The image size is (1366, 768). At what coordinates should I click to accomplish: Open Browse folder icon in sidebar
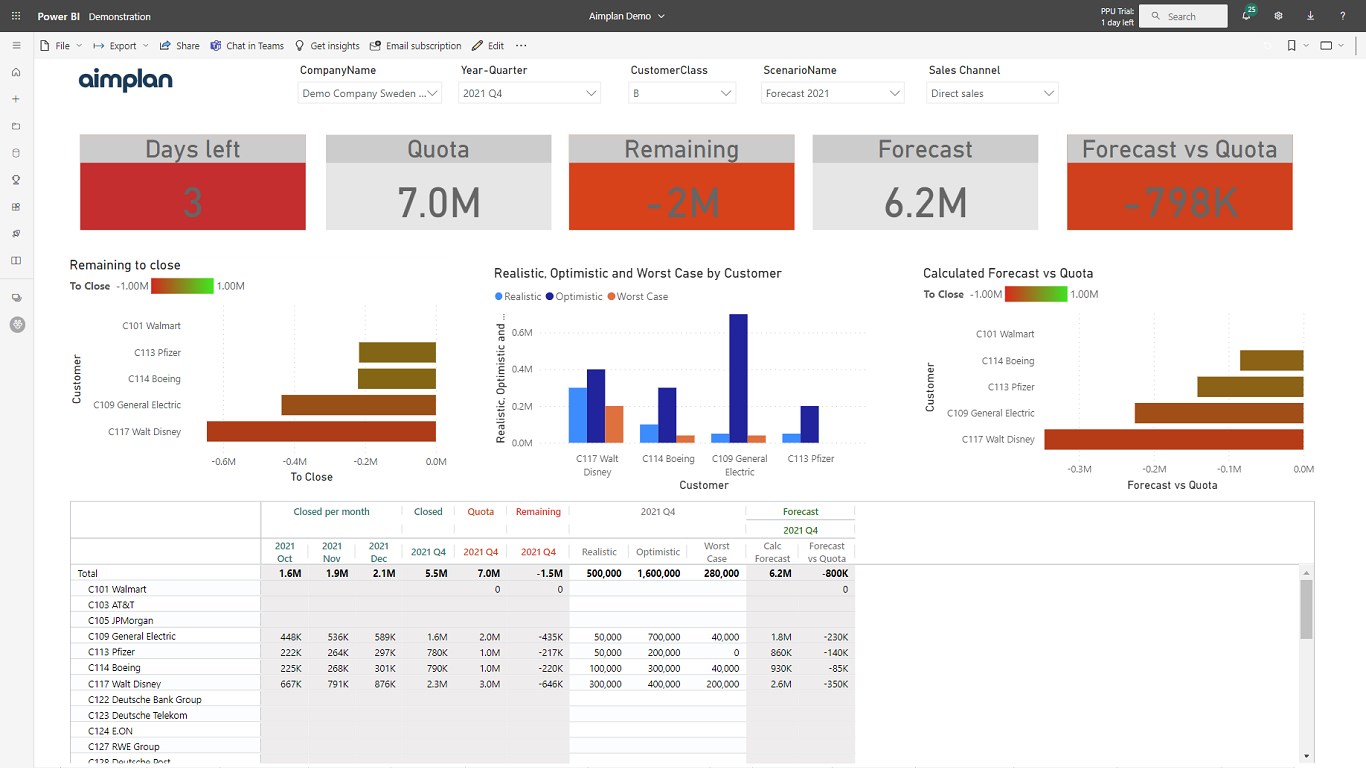(x=16, y=127)
